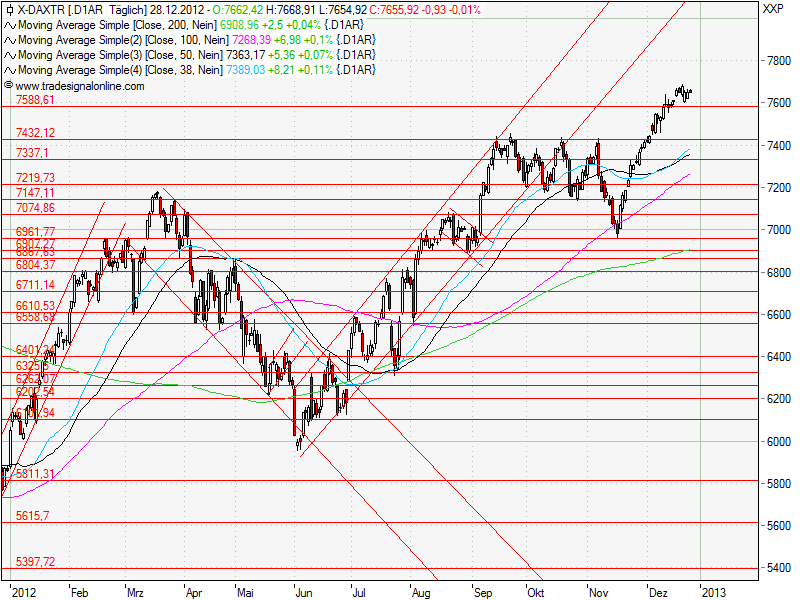Click the Apr label on the time axis
This screenshot has height=600, width=800.
[194, 592]
